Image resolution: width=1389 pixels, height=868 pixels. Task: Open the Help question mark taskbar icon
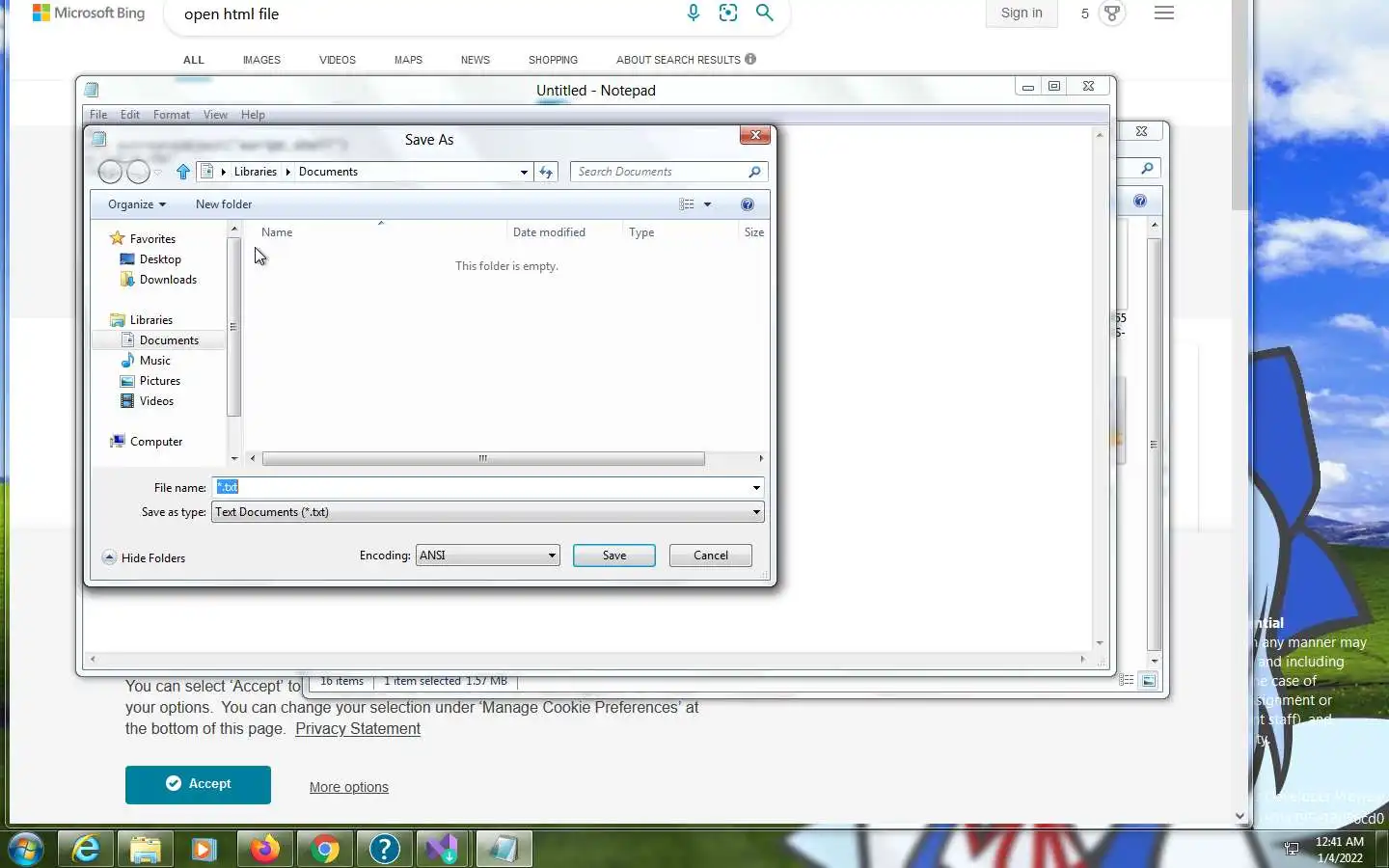point(384,849)
